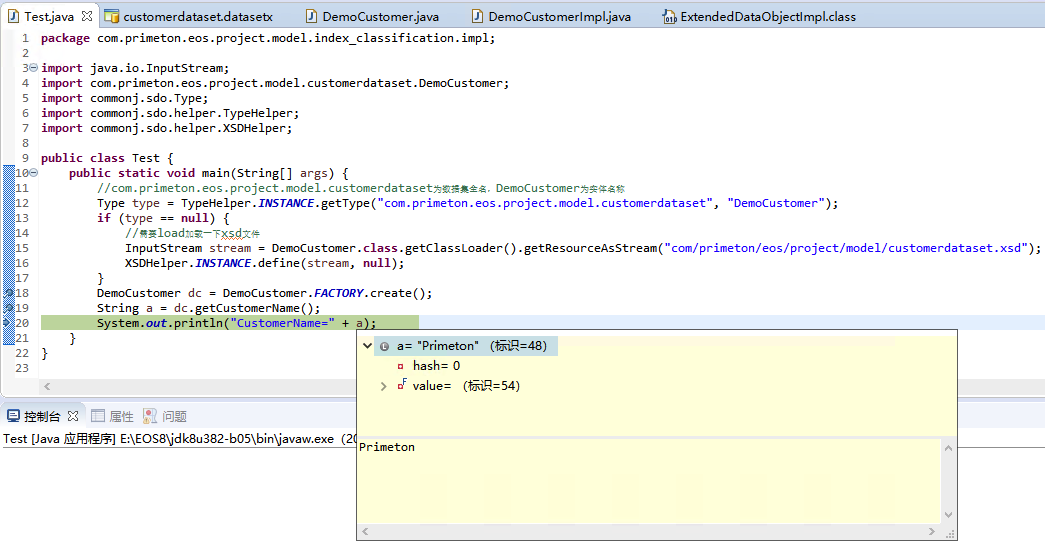
Task: Close the 控制台 console view
Action: point(72,416)
